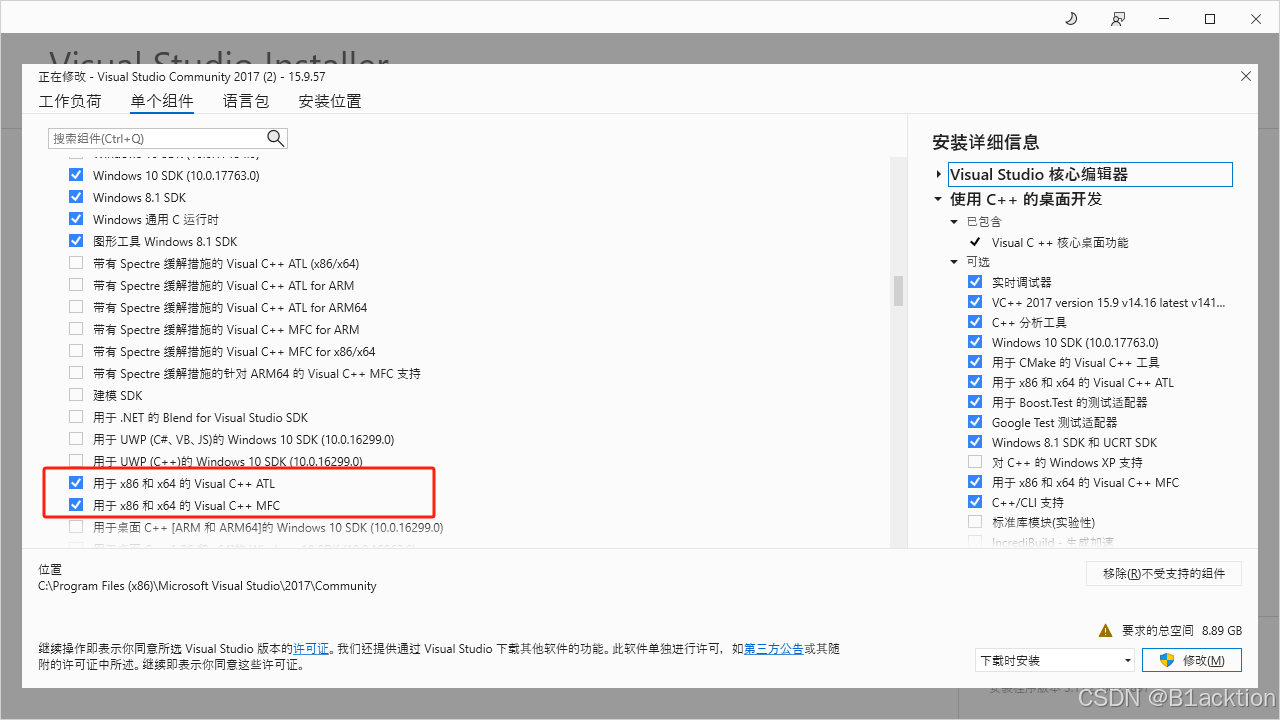1280x720 pixels.
Task: Open the 许可证 link
Action: [311, 649]
